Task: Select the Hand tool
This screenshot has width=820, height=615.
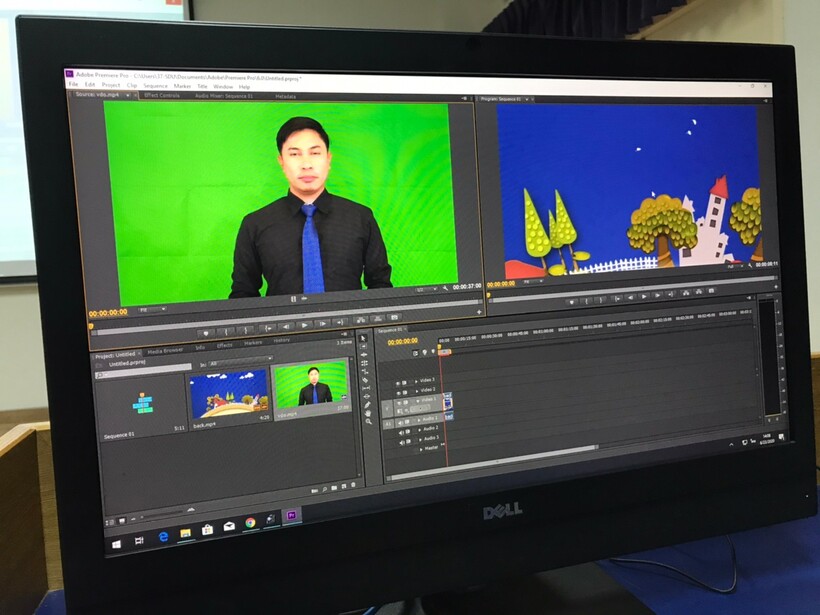Action: coord(368,413)
